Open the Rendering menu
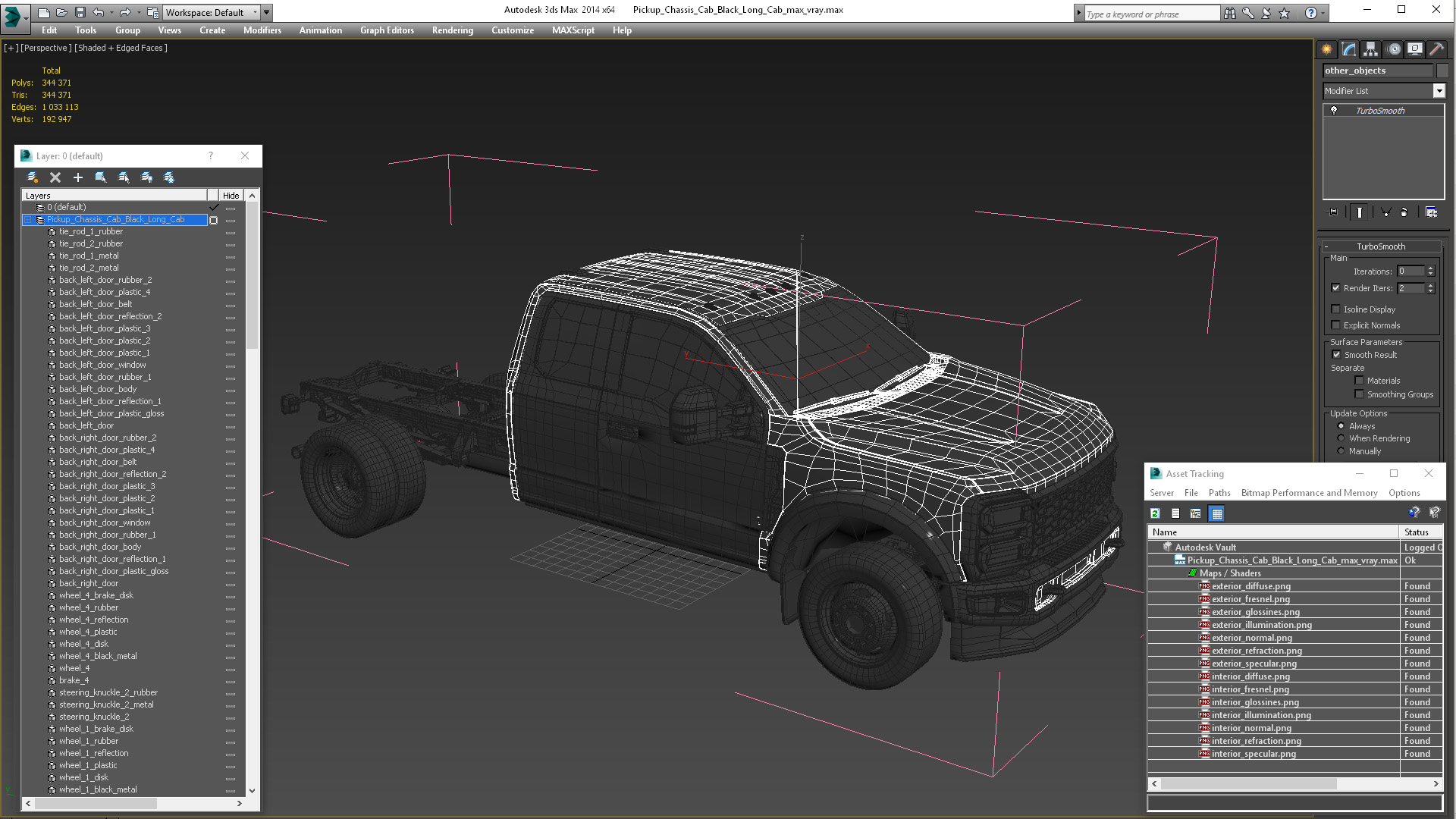Viewport: 1456px width, 819px height. 453,30
